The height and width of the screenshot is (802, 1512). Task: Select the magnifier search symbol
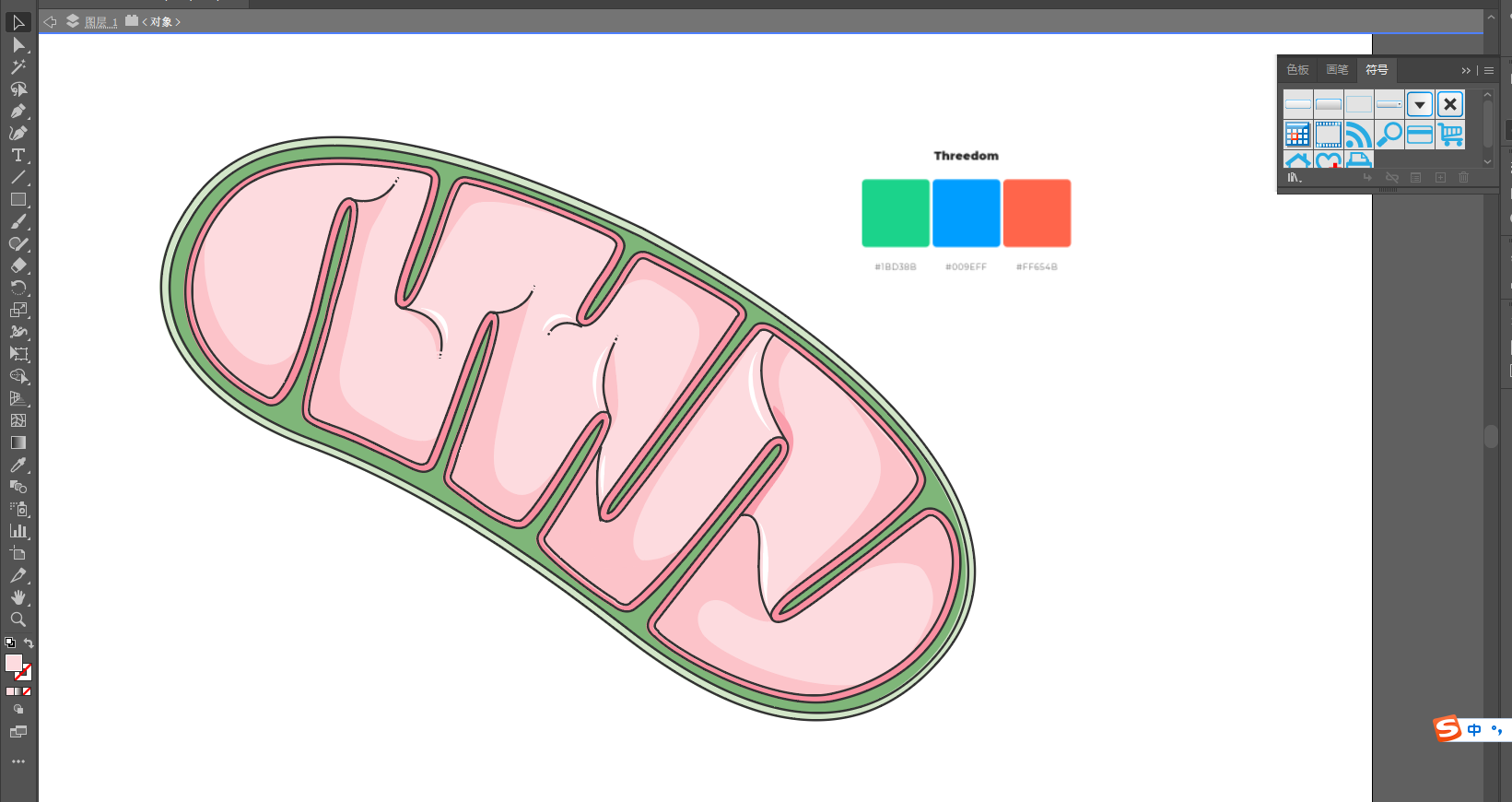click(x=1389, y=135)
